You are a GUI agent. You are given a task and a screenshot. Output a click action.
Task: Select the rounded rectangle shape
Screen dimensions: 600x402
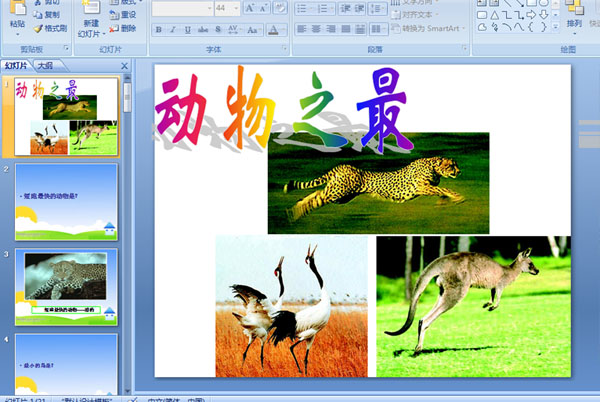(x=482, y=15)
